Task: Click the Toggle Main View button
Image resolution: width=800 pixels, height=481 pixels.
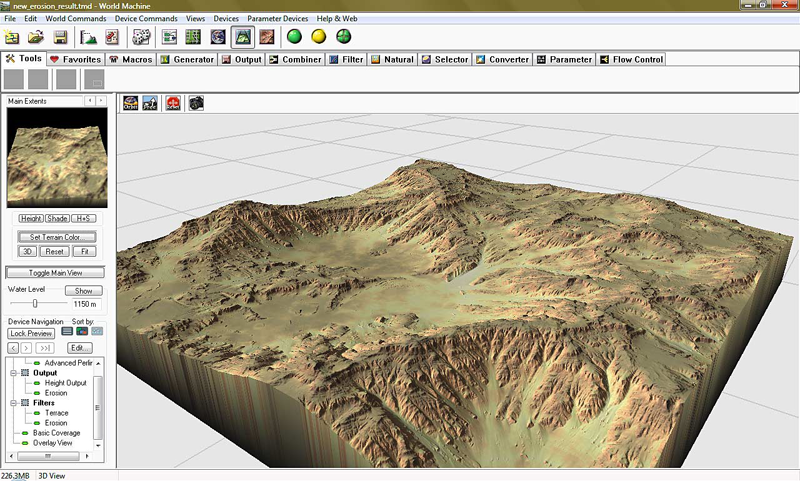Action: (x=55, y=273)
